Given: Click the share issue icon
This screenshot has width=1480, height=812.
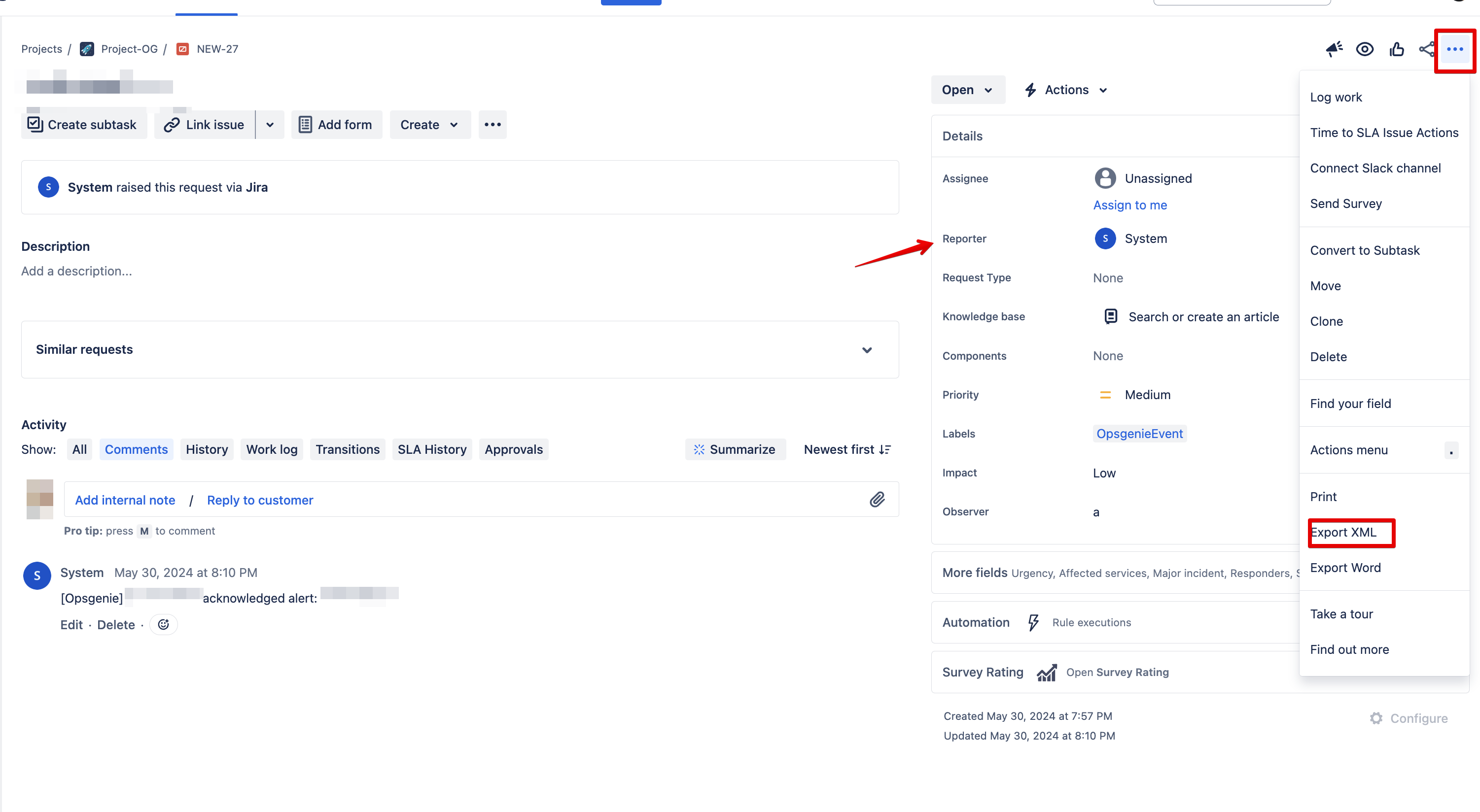Looking at the screenshot, I should click(x=1426, y=49).
